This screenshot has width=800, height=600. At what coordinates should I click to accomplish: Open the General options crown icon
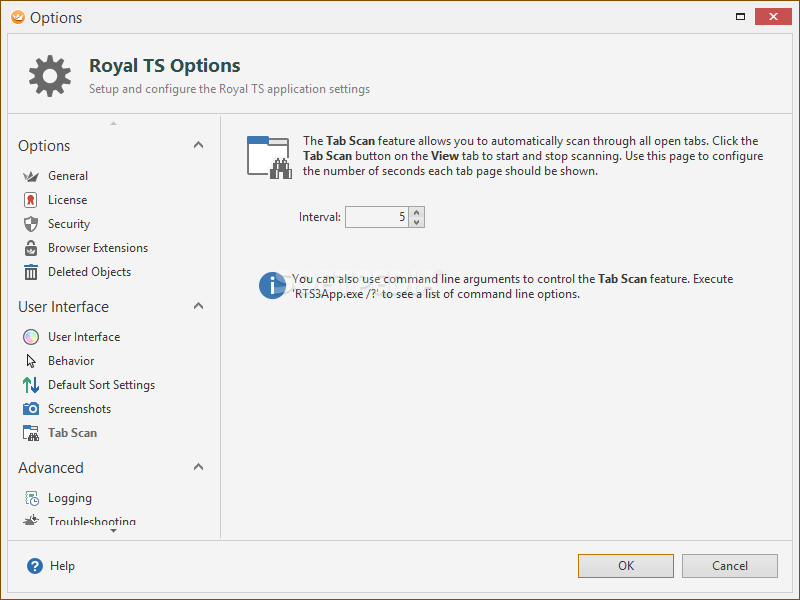pos(31,177)
